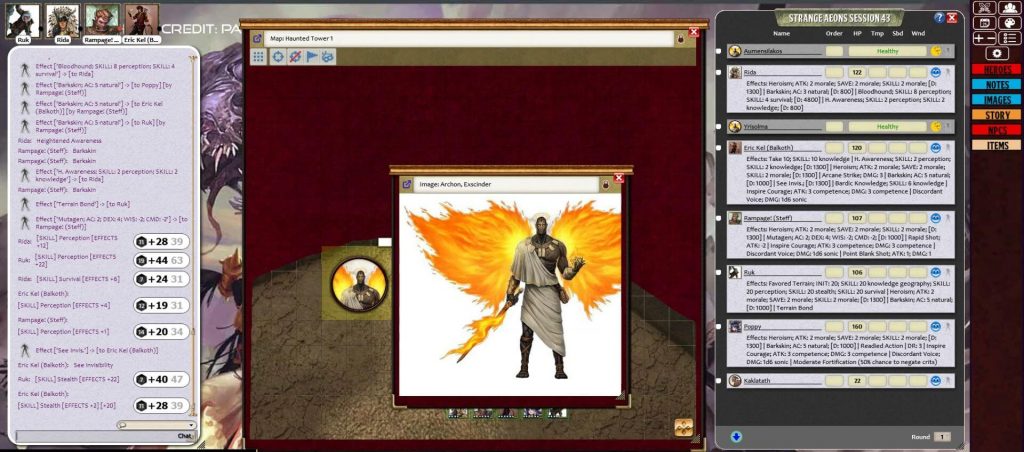Click the combat tracker help question-mark icon

coord(939,18)
